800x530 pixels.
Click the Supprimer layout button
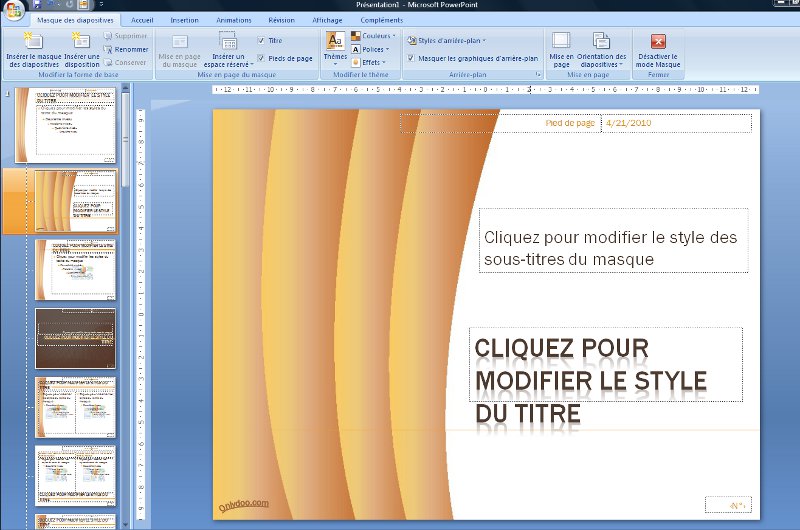(x=126, y=36)
